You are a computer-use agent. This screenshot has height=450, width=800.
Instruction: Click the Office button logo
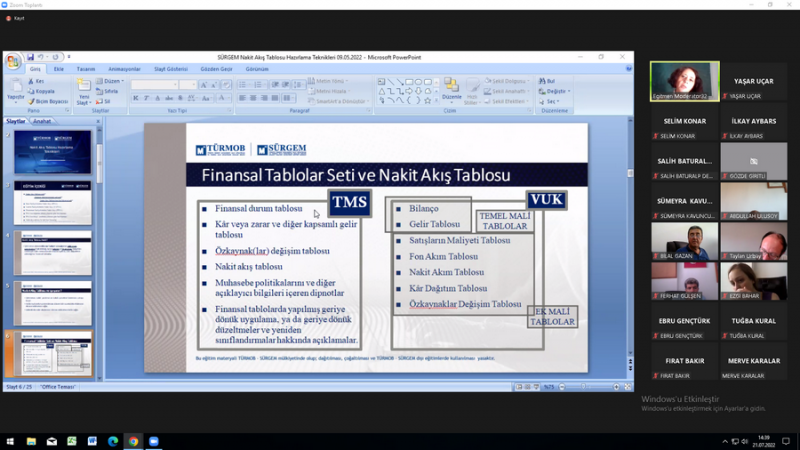pos(12,60)
